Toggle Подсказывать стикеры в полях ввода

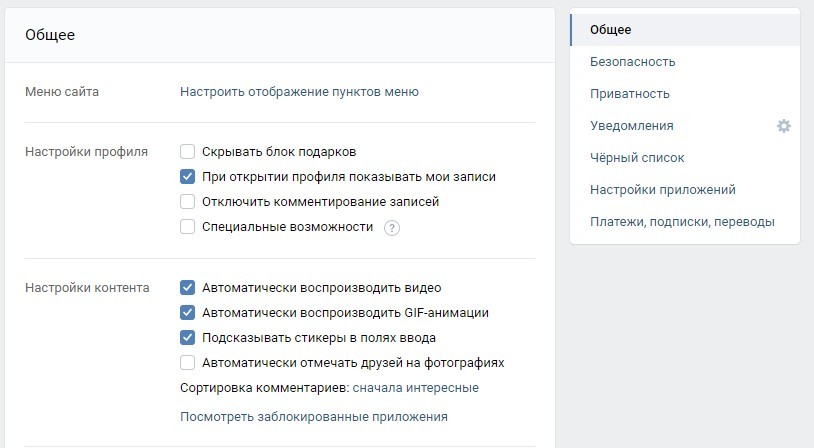187,337
